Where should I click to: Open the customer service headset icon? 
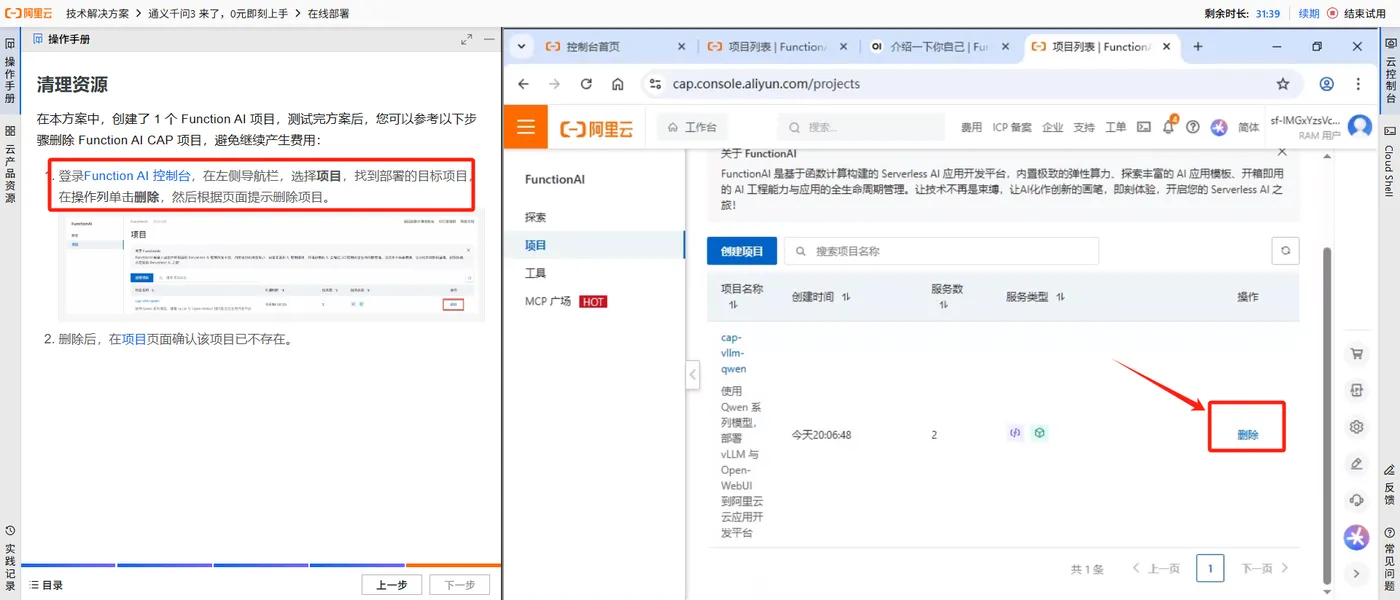pos(1357,500)
